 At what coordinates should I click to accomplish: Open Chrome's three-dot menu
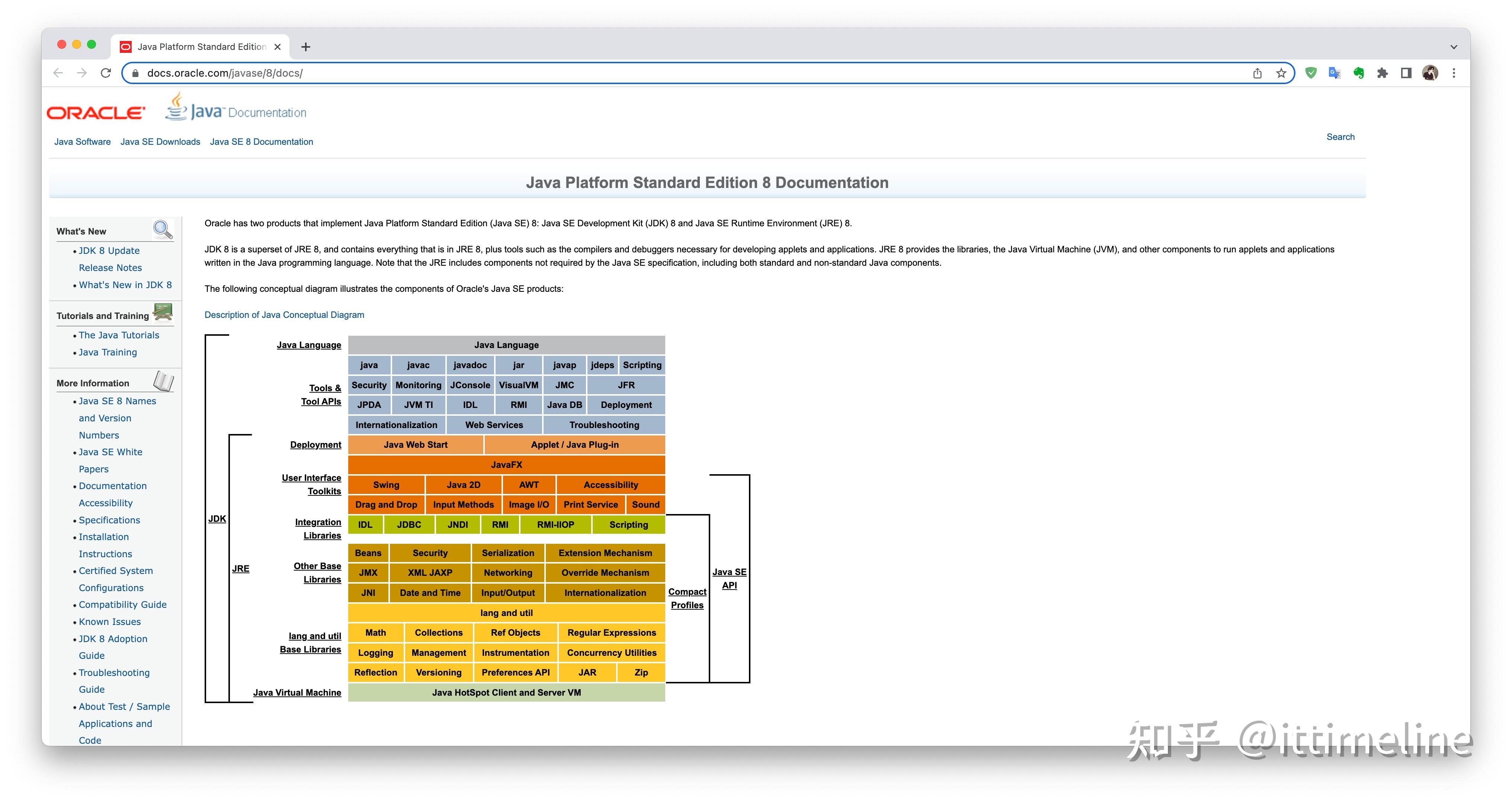click(1454, 73)
